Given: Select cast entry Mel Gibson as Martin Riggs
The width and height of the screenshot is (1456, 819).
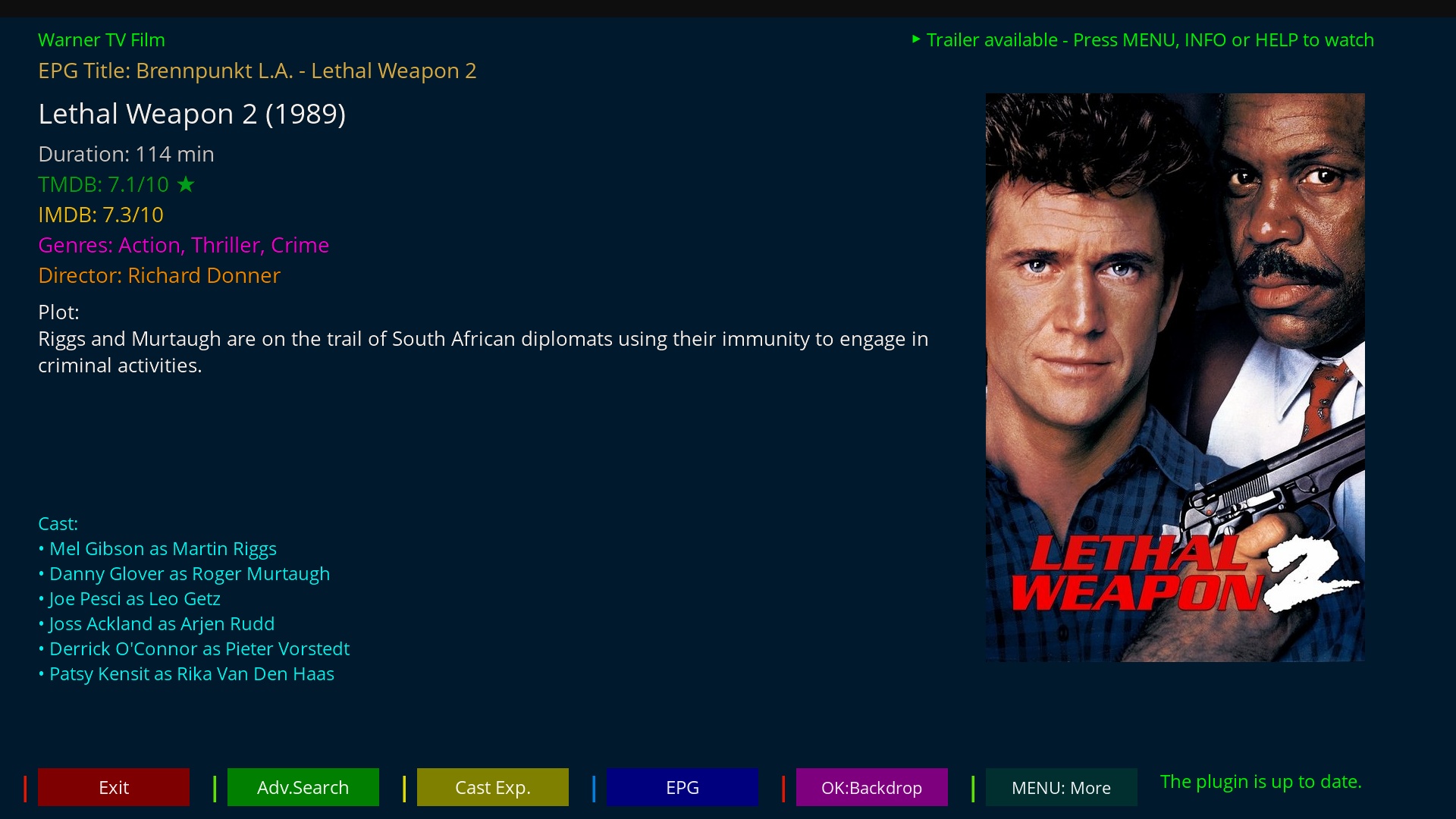Looking at the screenshot, I should [x=157, y=548].
